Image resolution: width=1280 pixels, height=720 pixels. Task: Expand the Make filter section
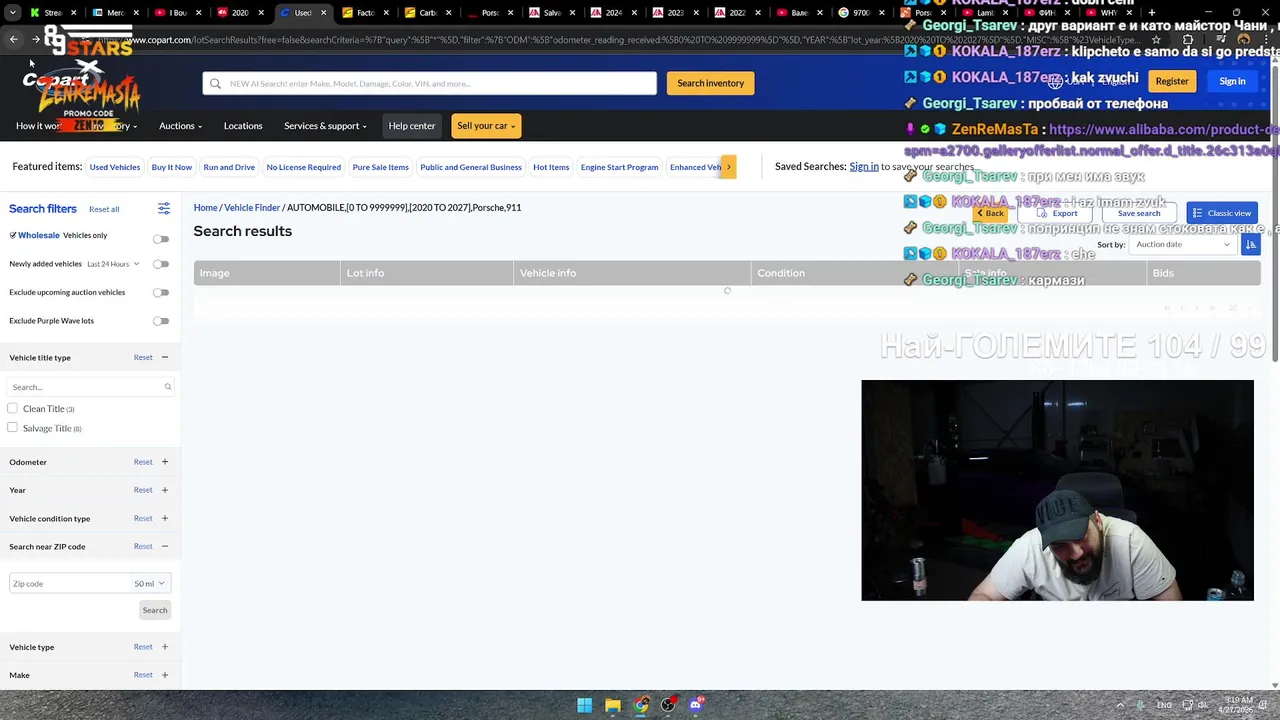point(165,675)
